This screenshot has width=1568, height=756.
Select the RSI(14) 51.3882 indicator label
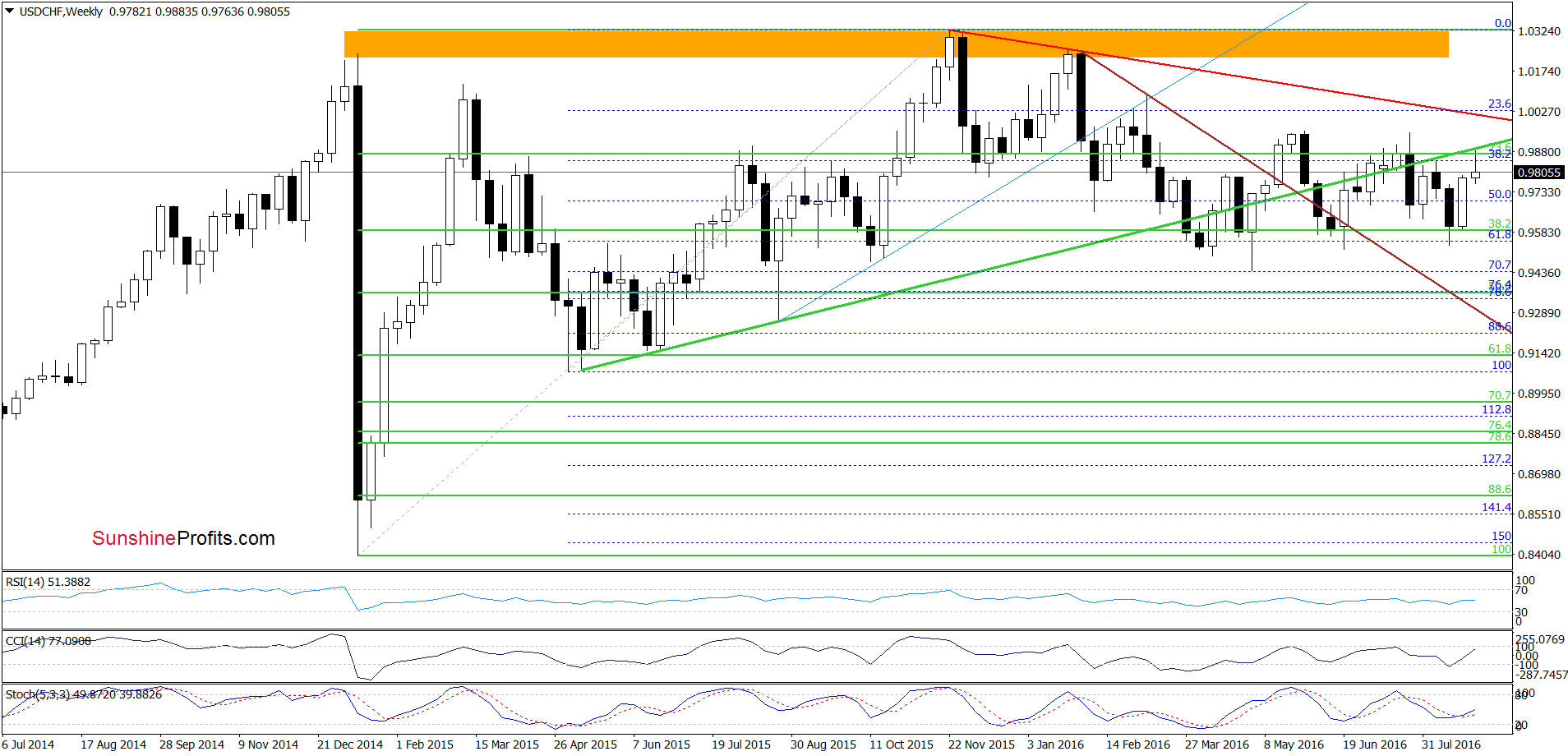[48, 582]
